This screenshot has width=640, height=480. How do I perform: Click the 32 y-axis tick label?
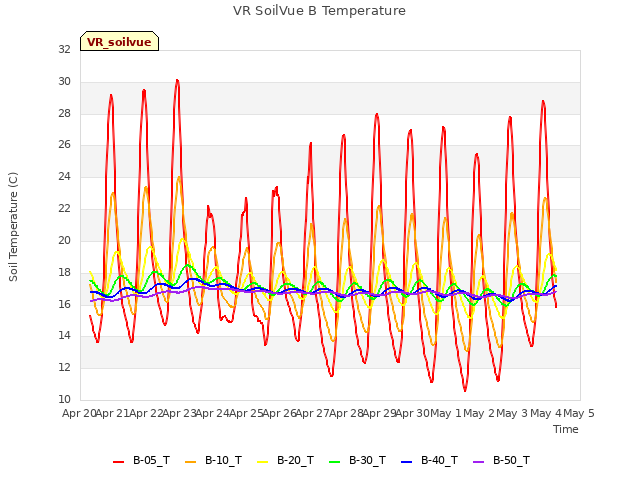tap(64, 49)
